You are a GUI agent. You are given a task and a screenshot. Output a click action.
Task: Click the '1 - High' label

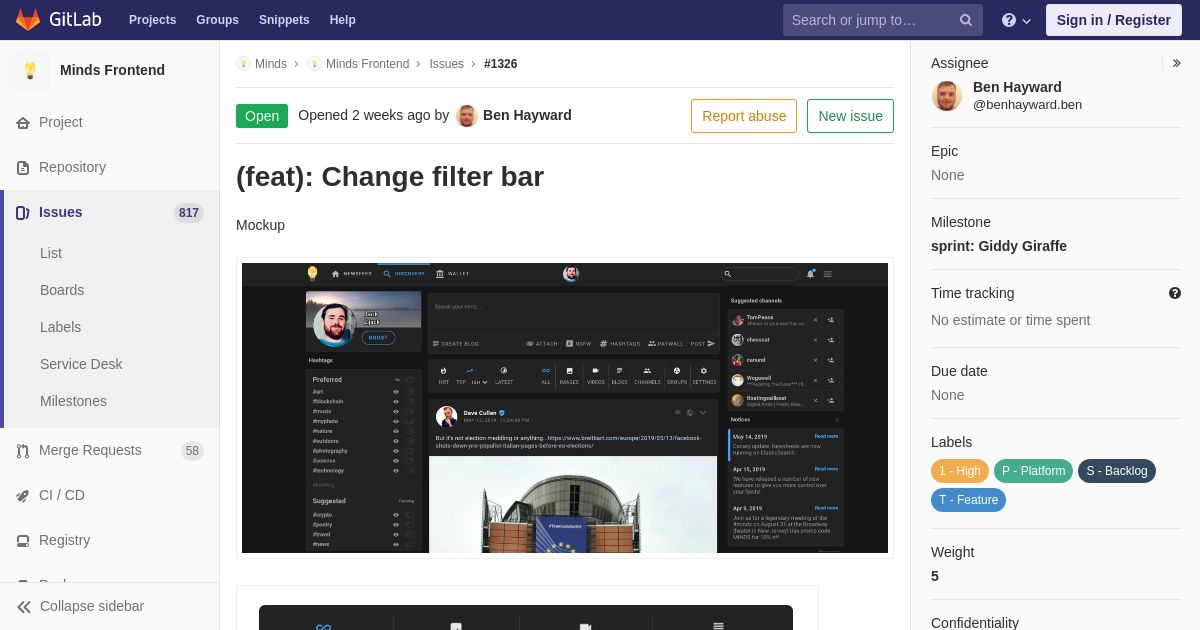click(x=960, y=471)
